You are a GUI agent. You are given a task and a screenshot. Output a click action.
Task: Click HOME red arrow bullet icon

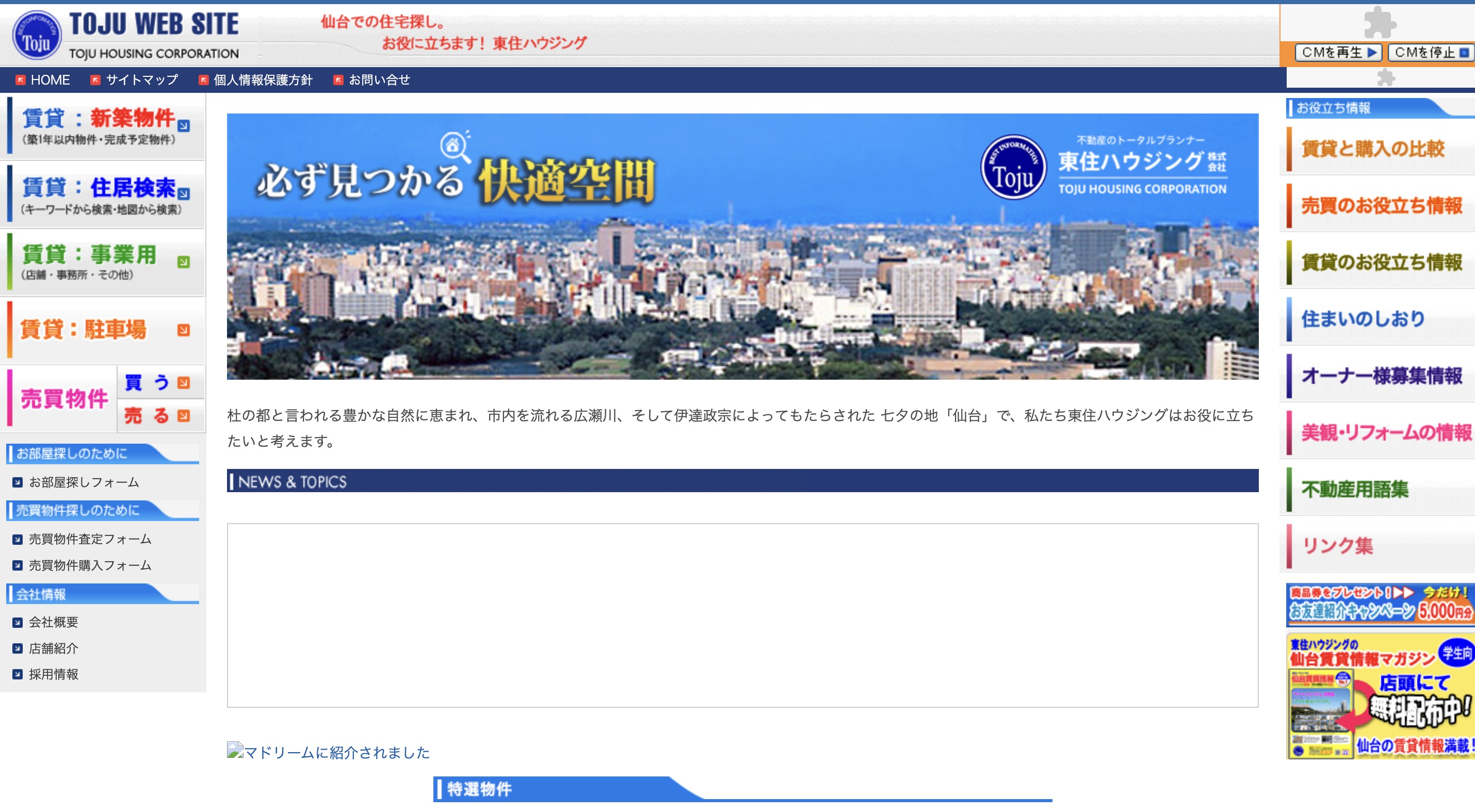(21, 80)
